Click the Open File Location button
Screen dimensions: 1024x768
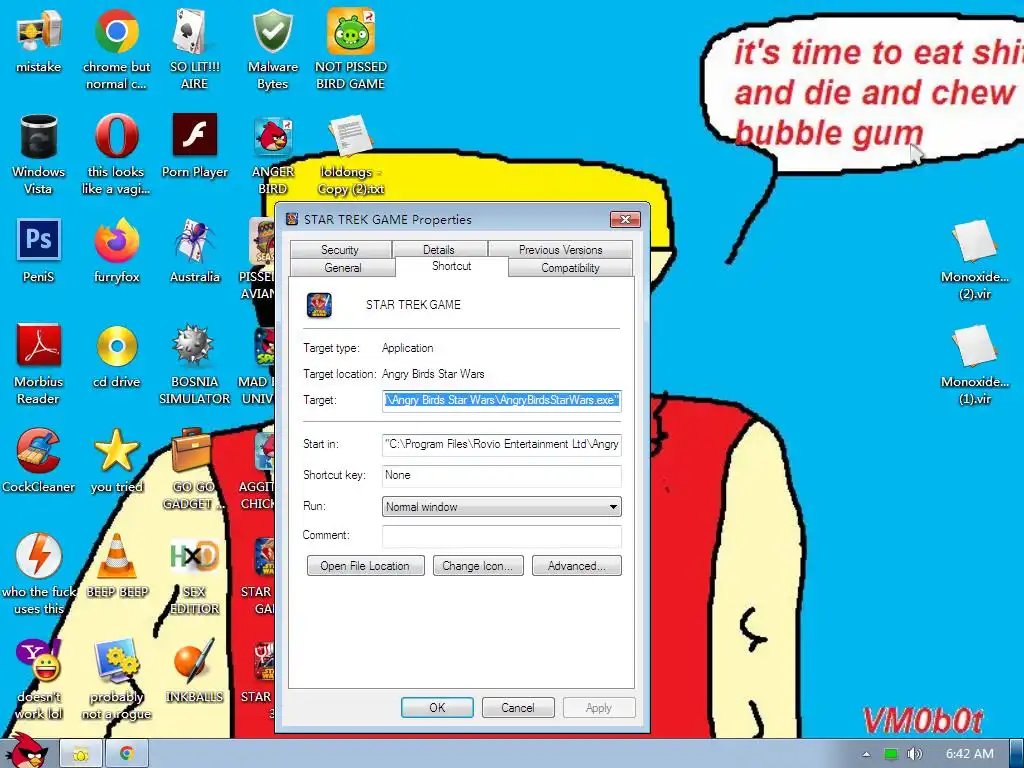[x=365, y=566]
